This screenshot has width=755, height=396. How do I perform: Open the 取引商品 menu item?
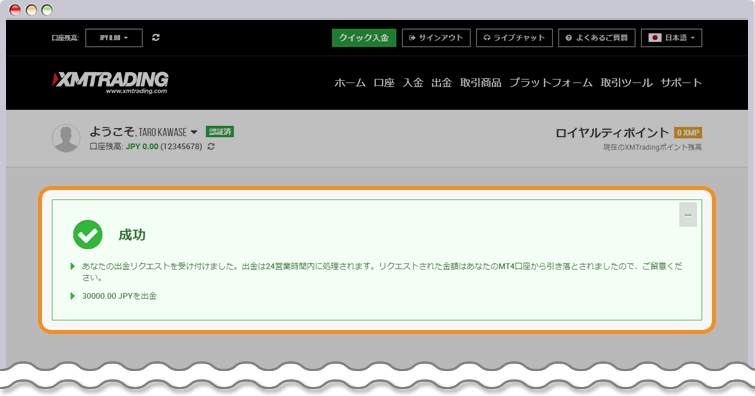pyautogui.click(x=481, y=83)
